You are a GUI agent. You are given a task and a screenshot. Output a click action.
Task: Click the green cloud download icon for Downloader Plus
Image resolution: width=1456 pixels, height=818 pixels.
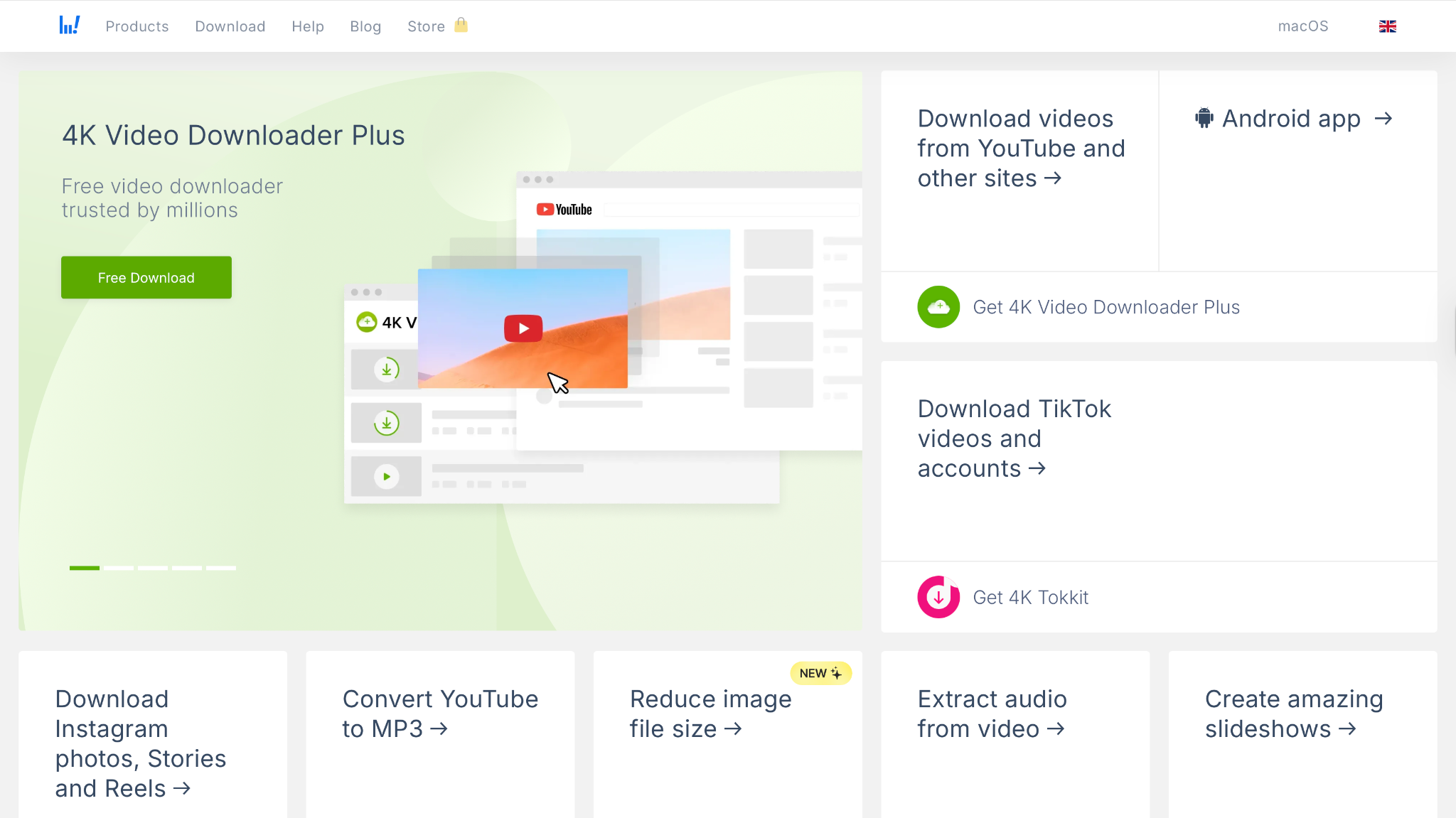coord(938,306)
